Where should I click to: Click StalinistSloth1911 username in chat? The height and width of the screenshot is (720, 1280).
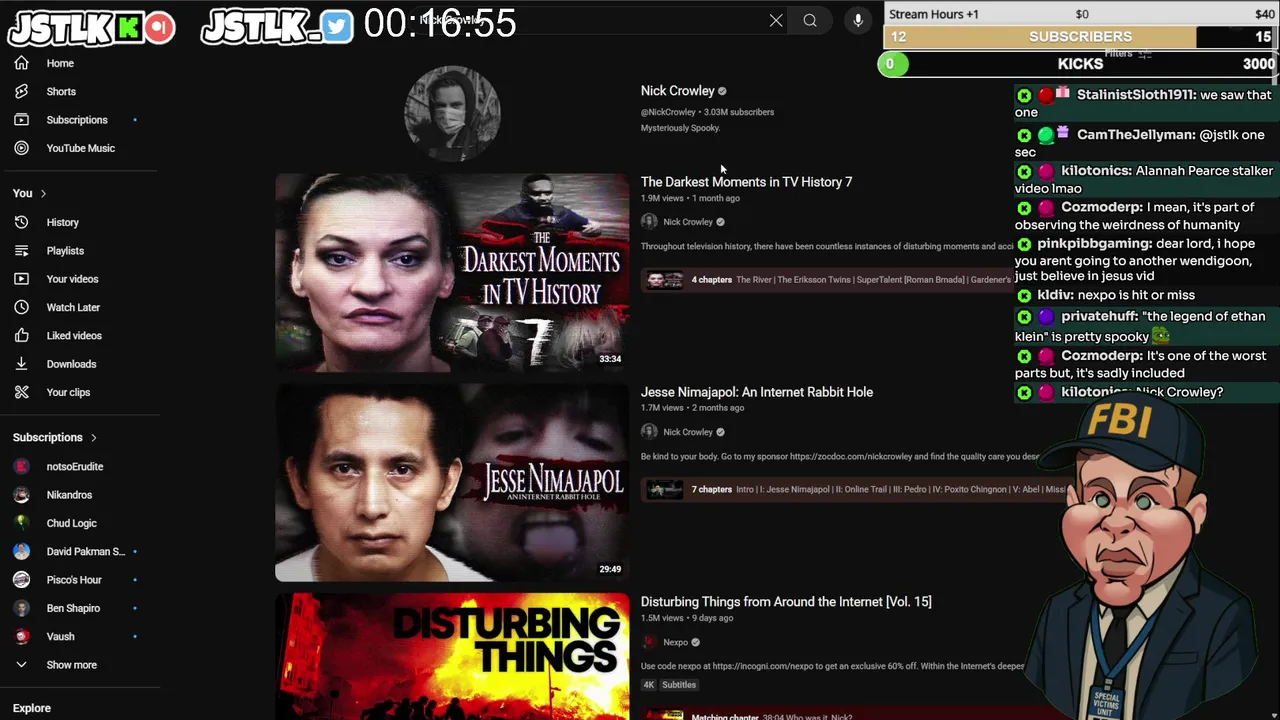tap(1134, 95)
